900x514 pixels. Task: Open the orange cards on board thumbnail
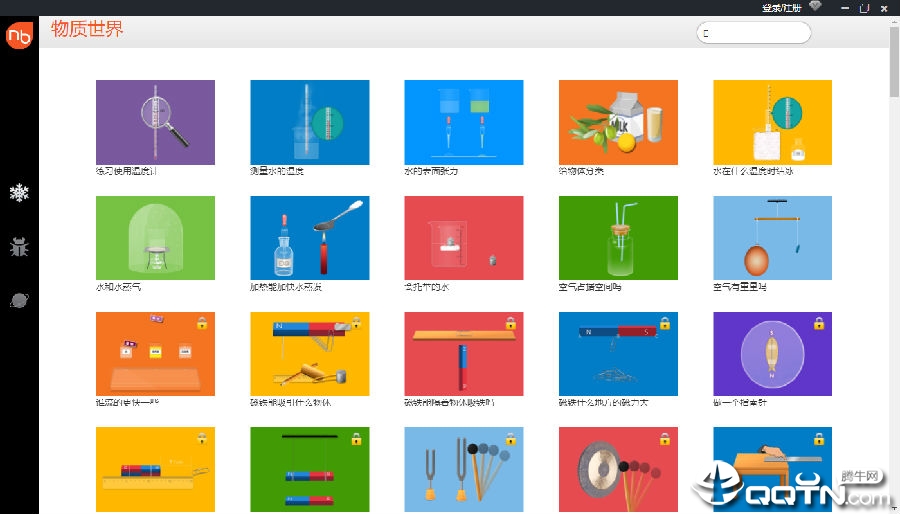[155, 354]
